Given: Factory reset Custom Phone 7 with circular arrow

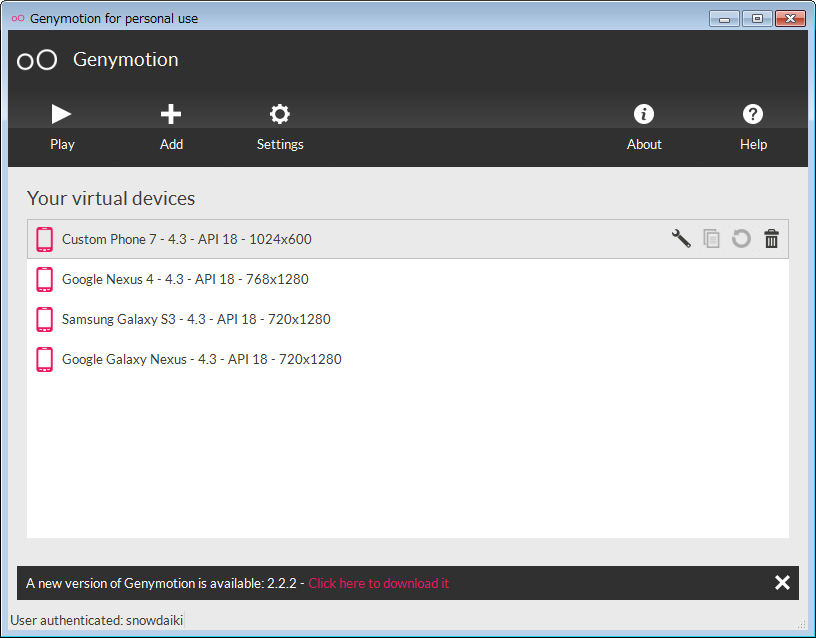Looking at the screenshot, I should pos(741,239).
